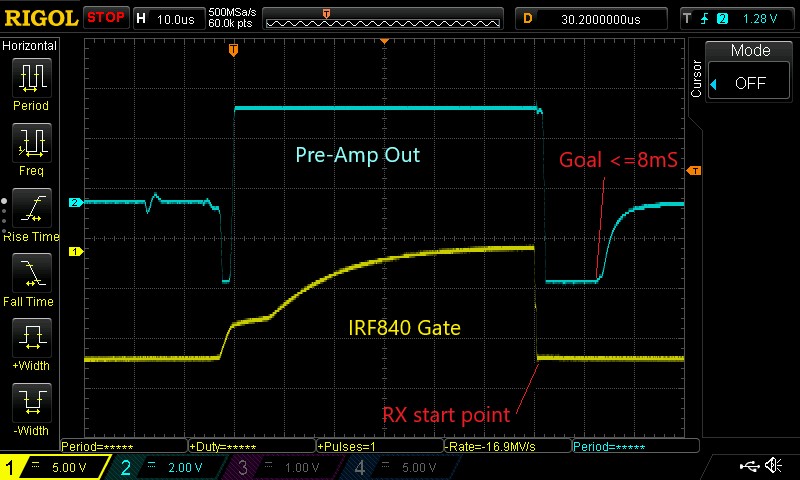This screenshot has height=480, width=800.
Task: Click the RIGOL logo
Action: 41,18
